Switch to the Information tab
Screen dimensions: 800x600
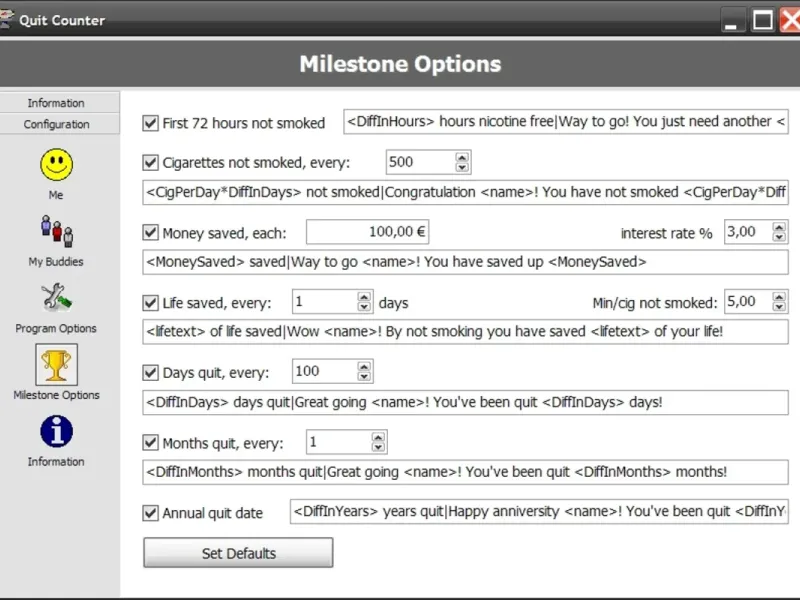57,103
